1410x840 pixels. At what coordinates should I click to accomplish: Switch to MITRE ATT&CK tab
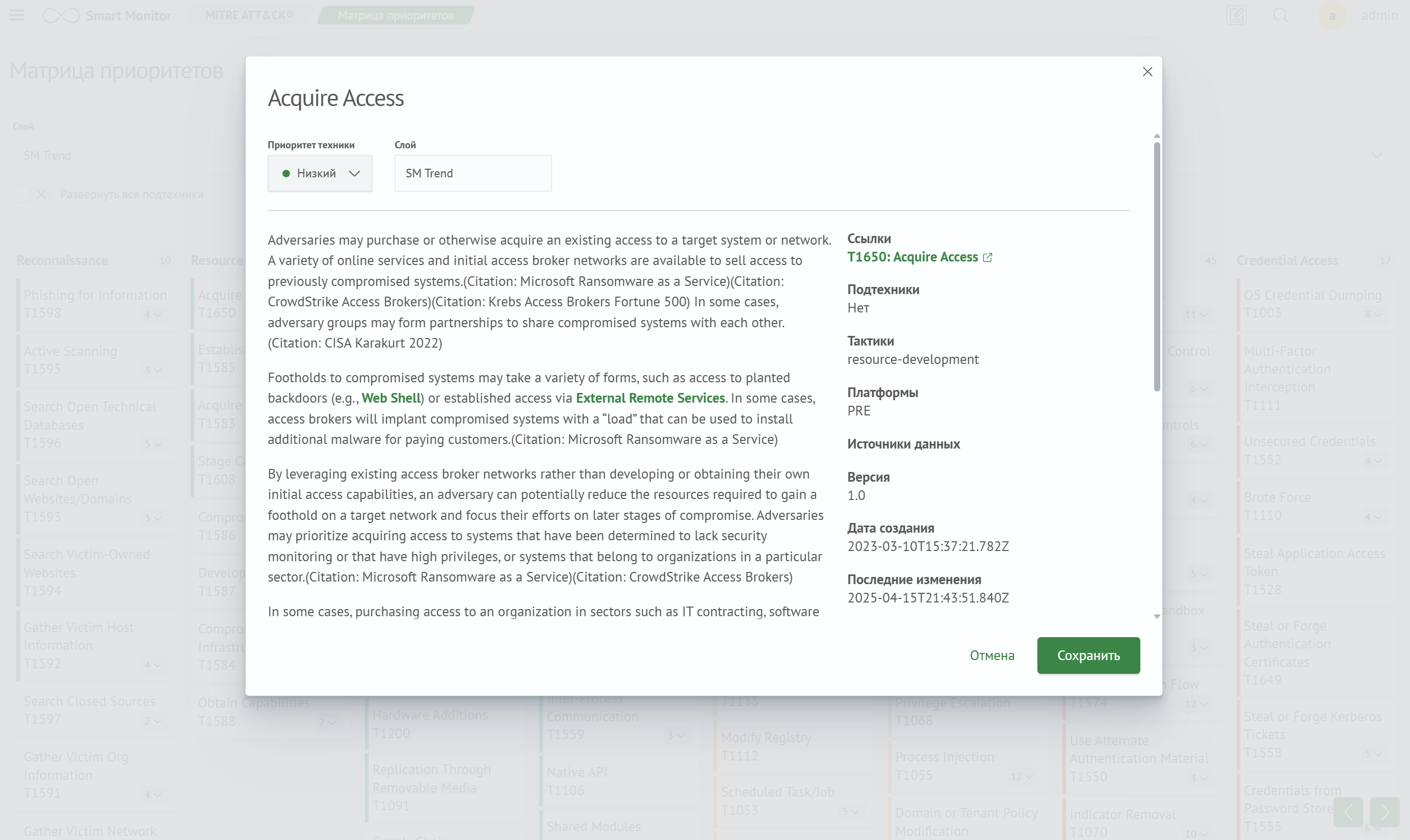(249, 15)
